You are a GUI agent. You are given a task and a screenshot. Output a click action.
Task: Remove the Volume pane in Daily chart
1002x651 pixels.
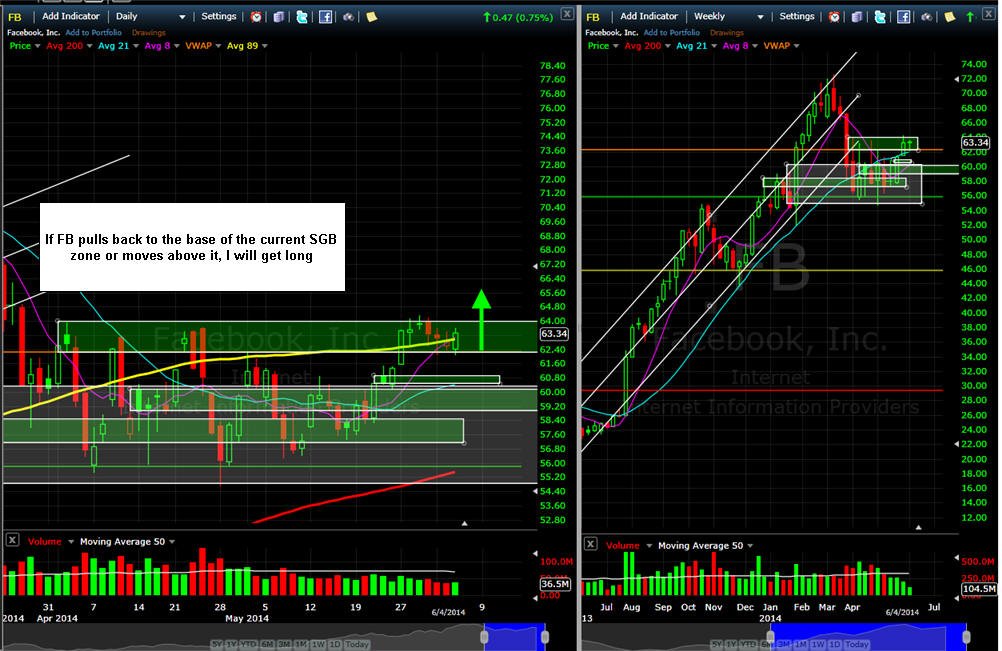[x=12, y=540]
